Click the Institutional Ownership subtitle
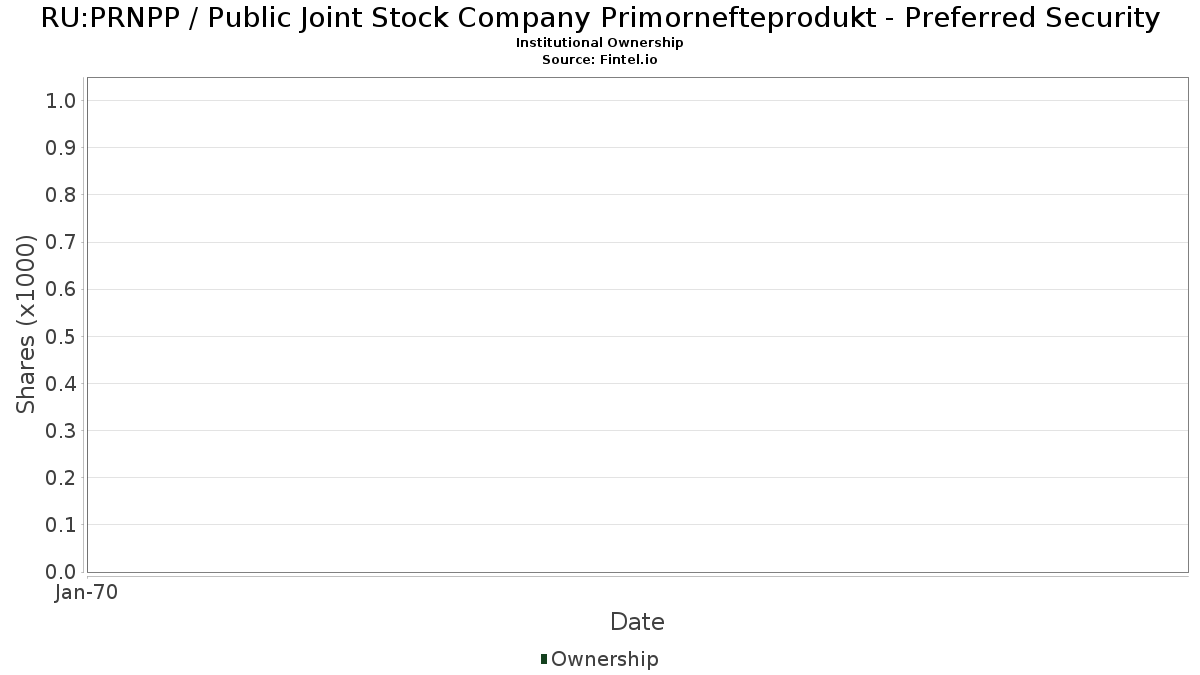The height and width of the screenshot is (675, 1200). coord(600,43)
